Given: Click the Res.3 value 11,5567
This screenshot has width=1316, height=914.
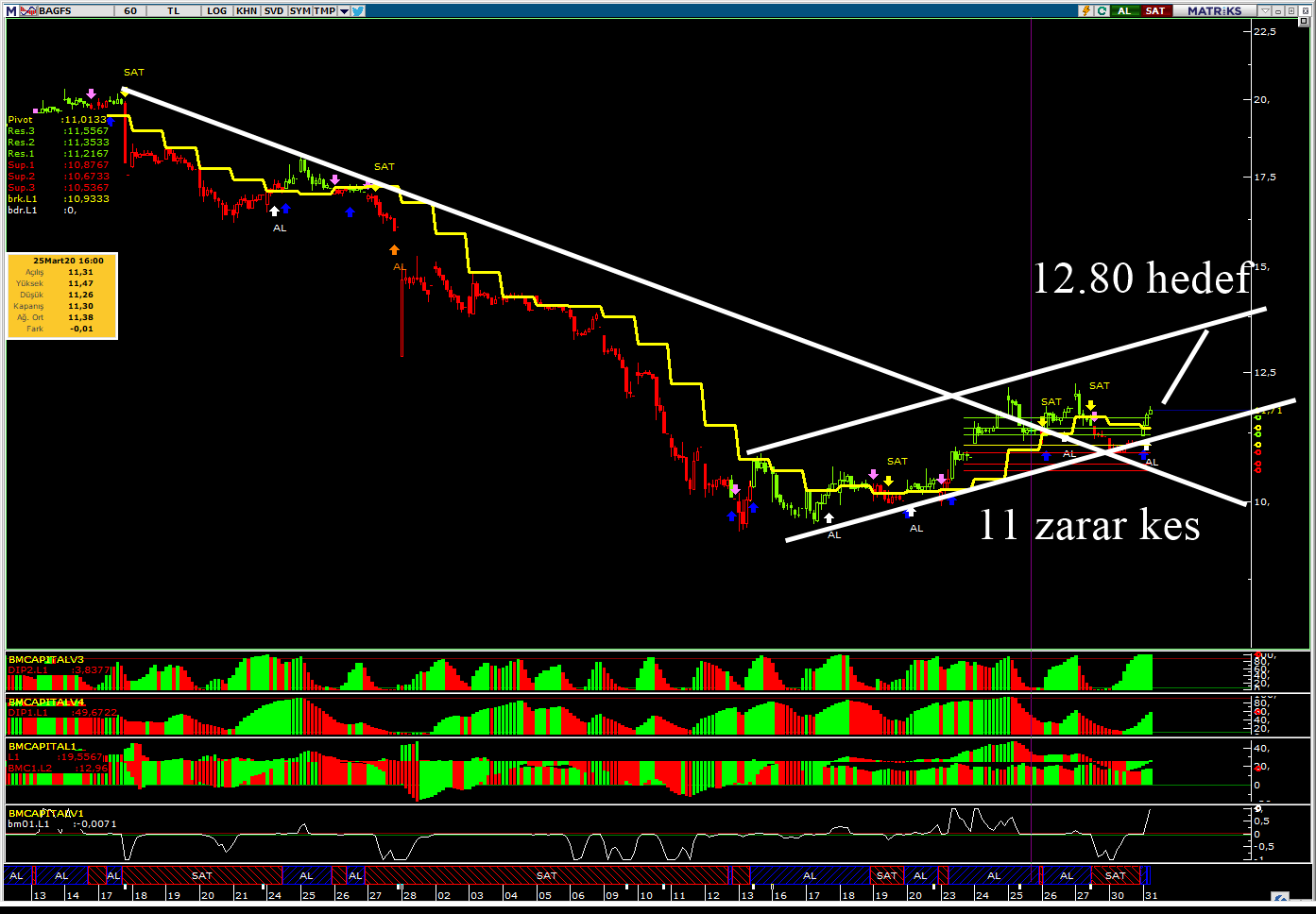Looking at the screenshot, I should pyautogui.click(x=86, y=131).
